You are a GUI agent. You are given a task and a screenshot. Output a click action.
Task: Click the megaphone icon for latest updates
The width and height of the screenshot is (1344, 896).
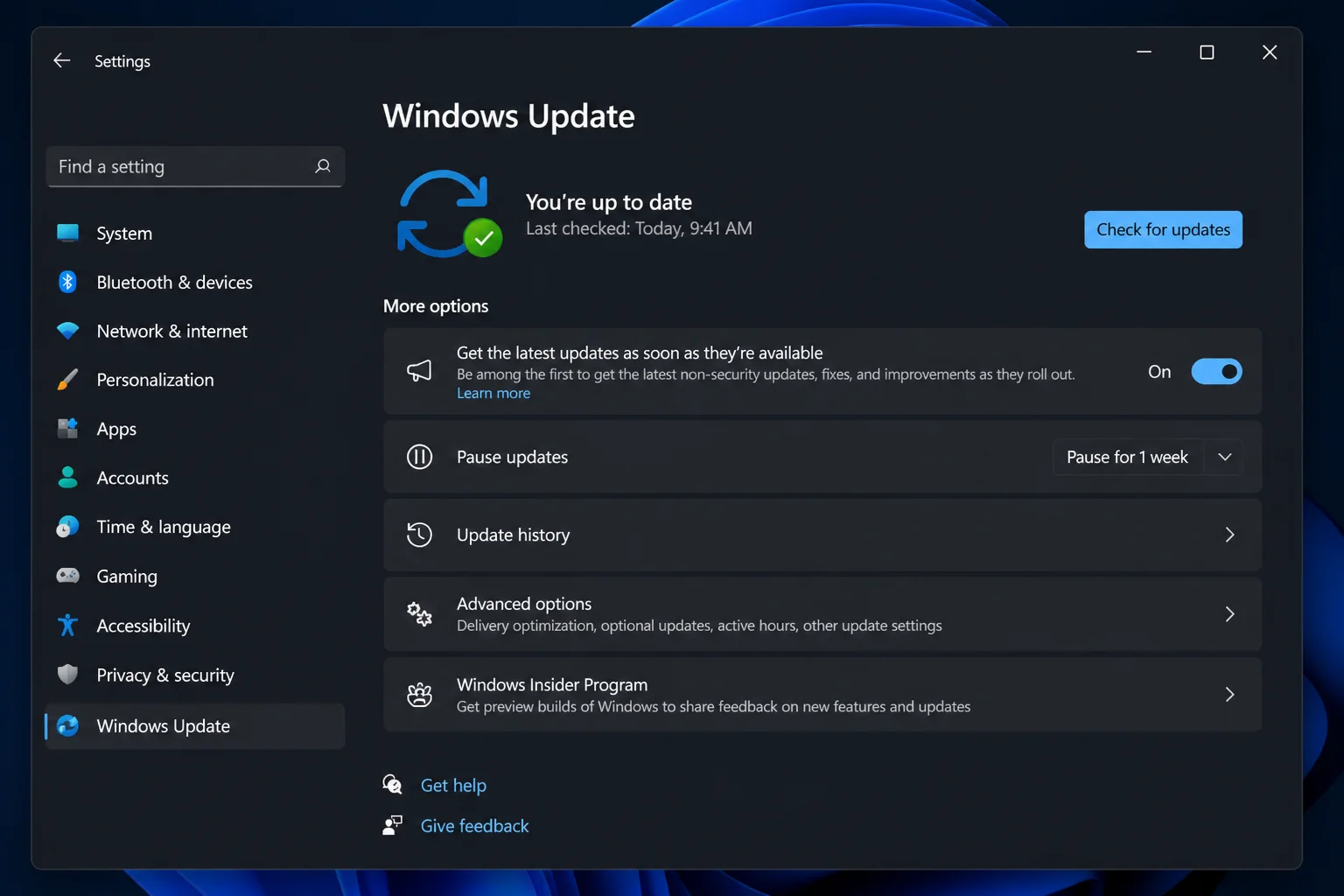[x=419, y=371]
